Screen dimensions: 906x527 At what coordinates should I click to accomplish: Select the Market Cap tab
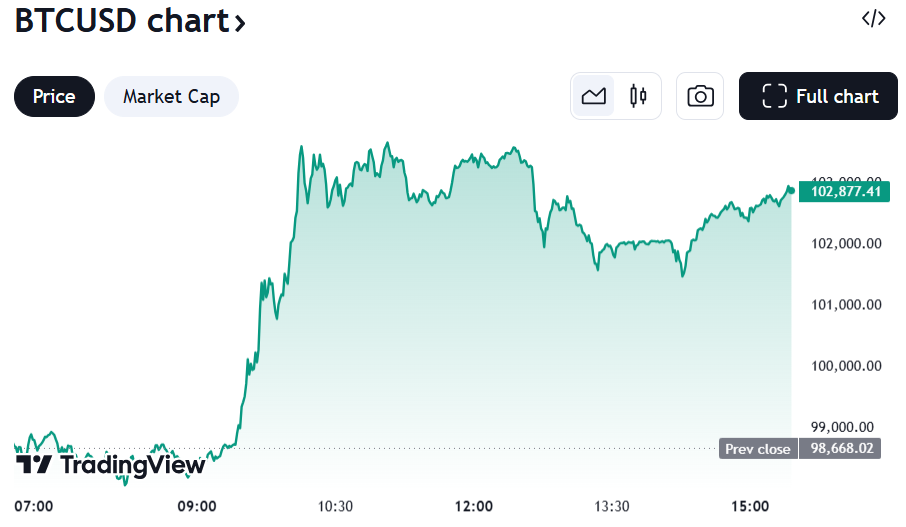(171, 96)
